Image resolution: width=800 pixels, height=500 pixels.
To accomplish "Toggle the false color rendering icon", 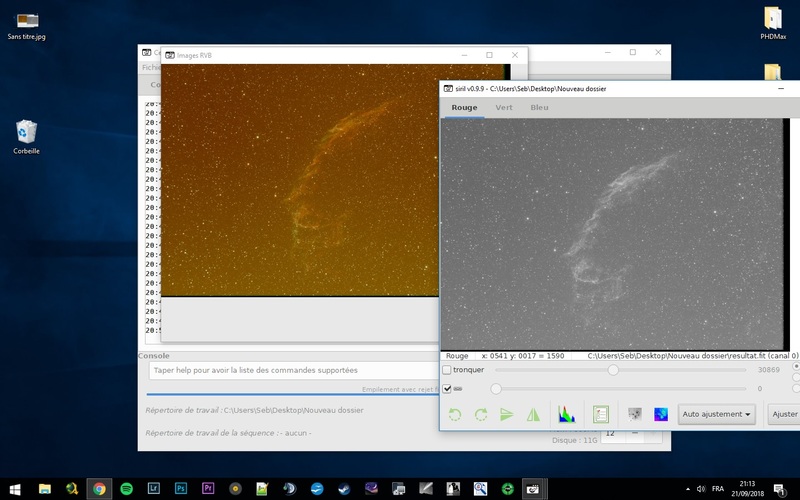I will pos(661,414).
